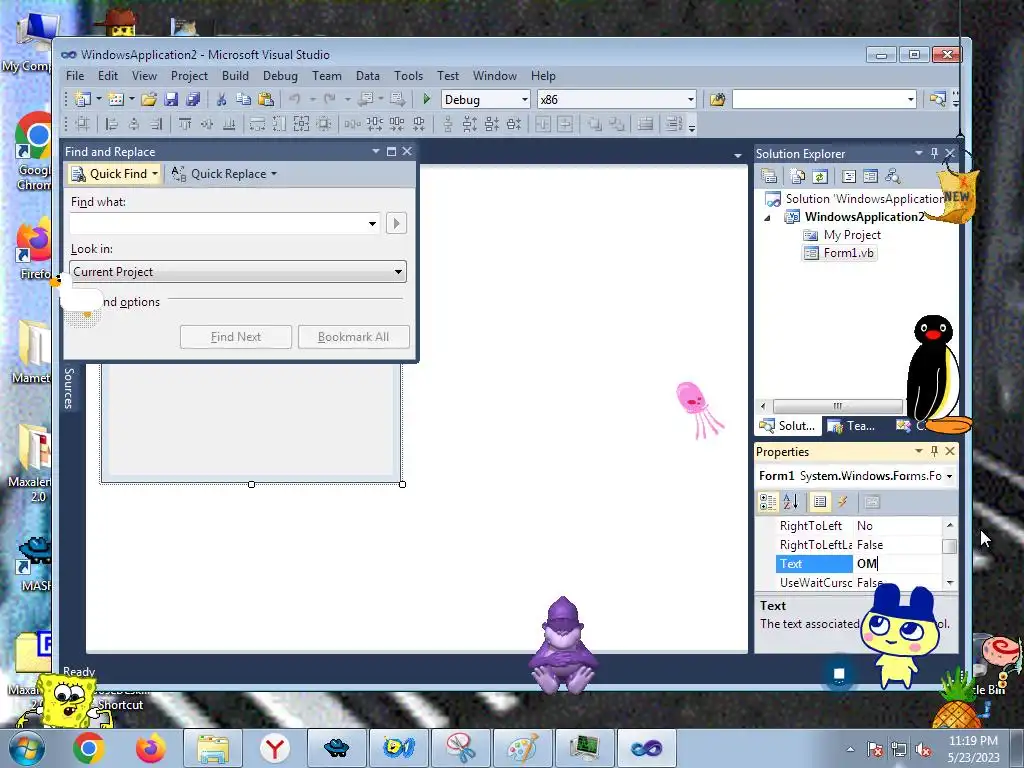Select the RightToLeft property row
This screenshot has height=768, width=1024.
tap(858, 526)
